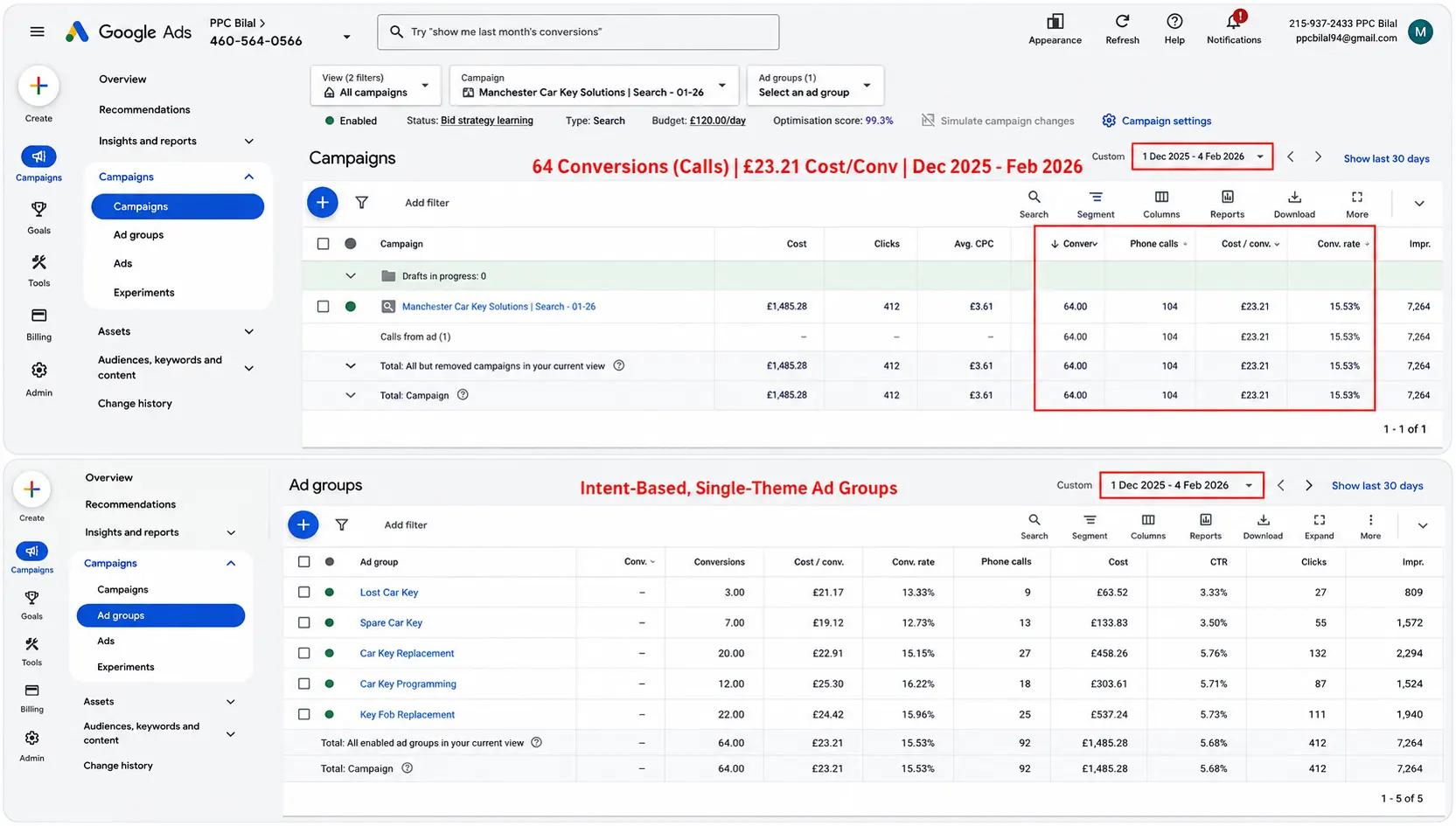Open the help icon beside Total: Campaign in the Campaigns table
Viewport: 1456px width, 826px height.
[x=463, y=395]
